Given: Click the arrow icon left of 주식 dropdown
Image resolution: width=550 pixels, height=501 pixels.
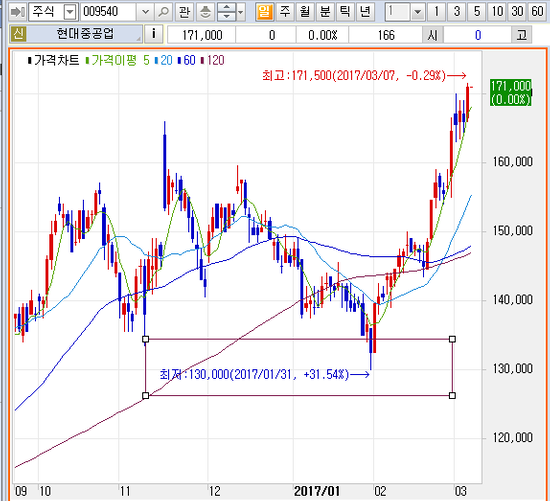Looking at the screenshot, I should click(x=18, y=12).
